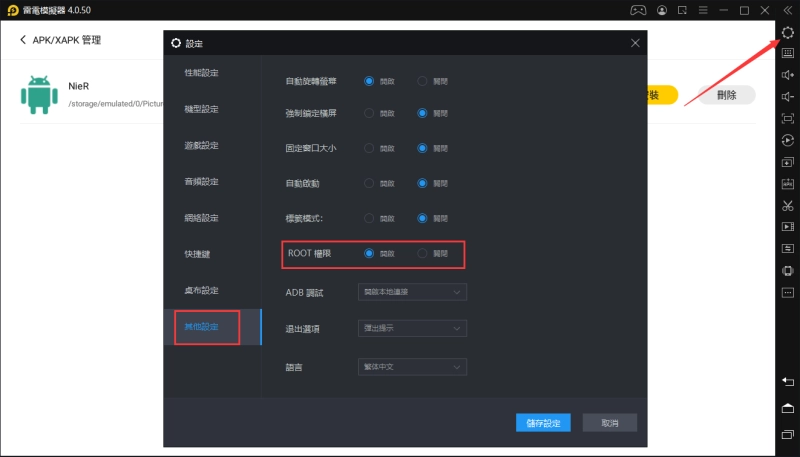
Task: Open the multi-instance manager sidebar icon
Action: coord(788,162)
